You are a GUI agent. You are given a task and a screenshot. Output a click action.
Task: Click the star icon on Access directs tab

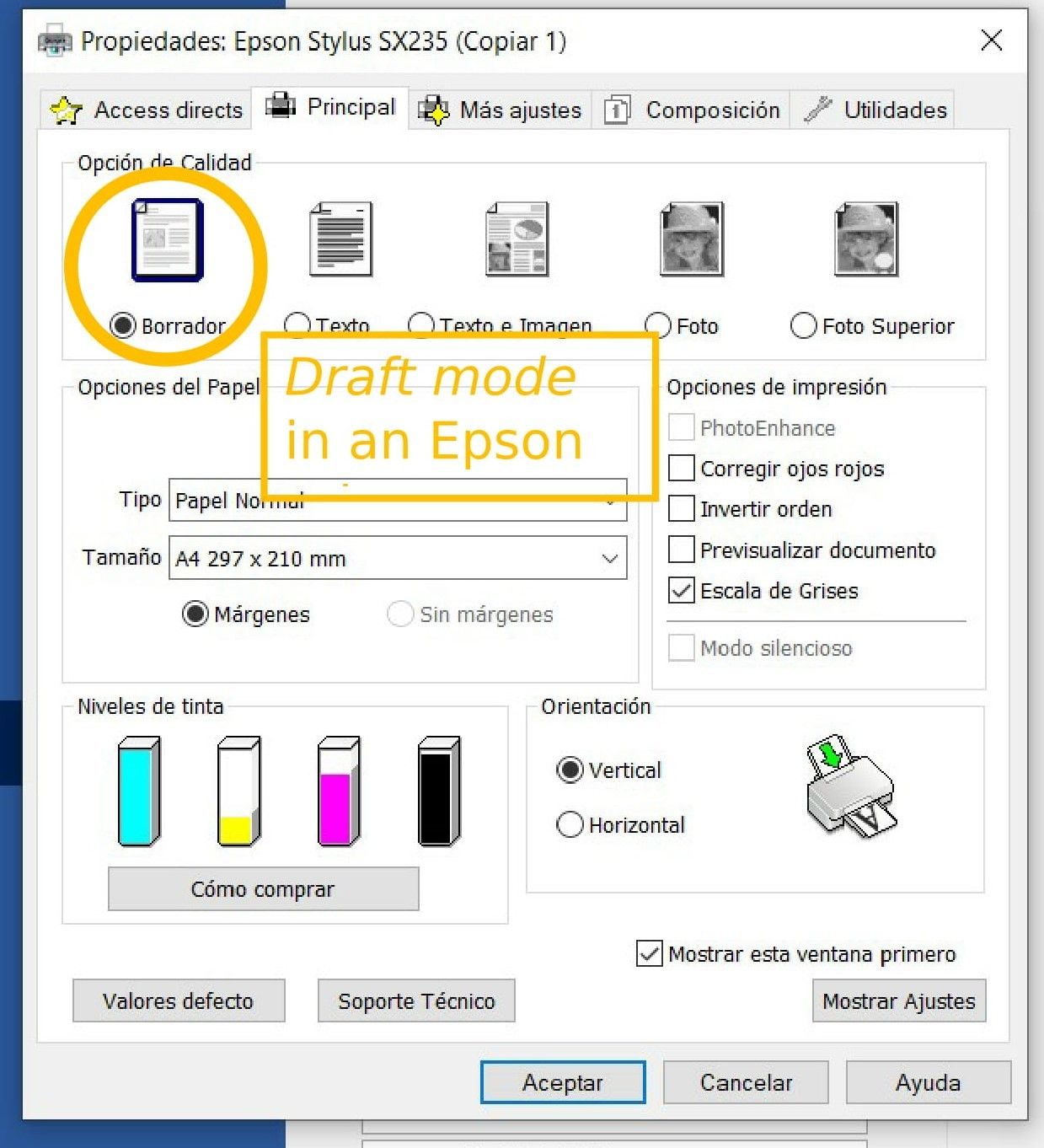coord(66,110)
